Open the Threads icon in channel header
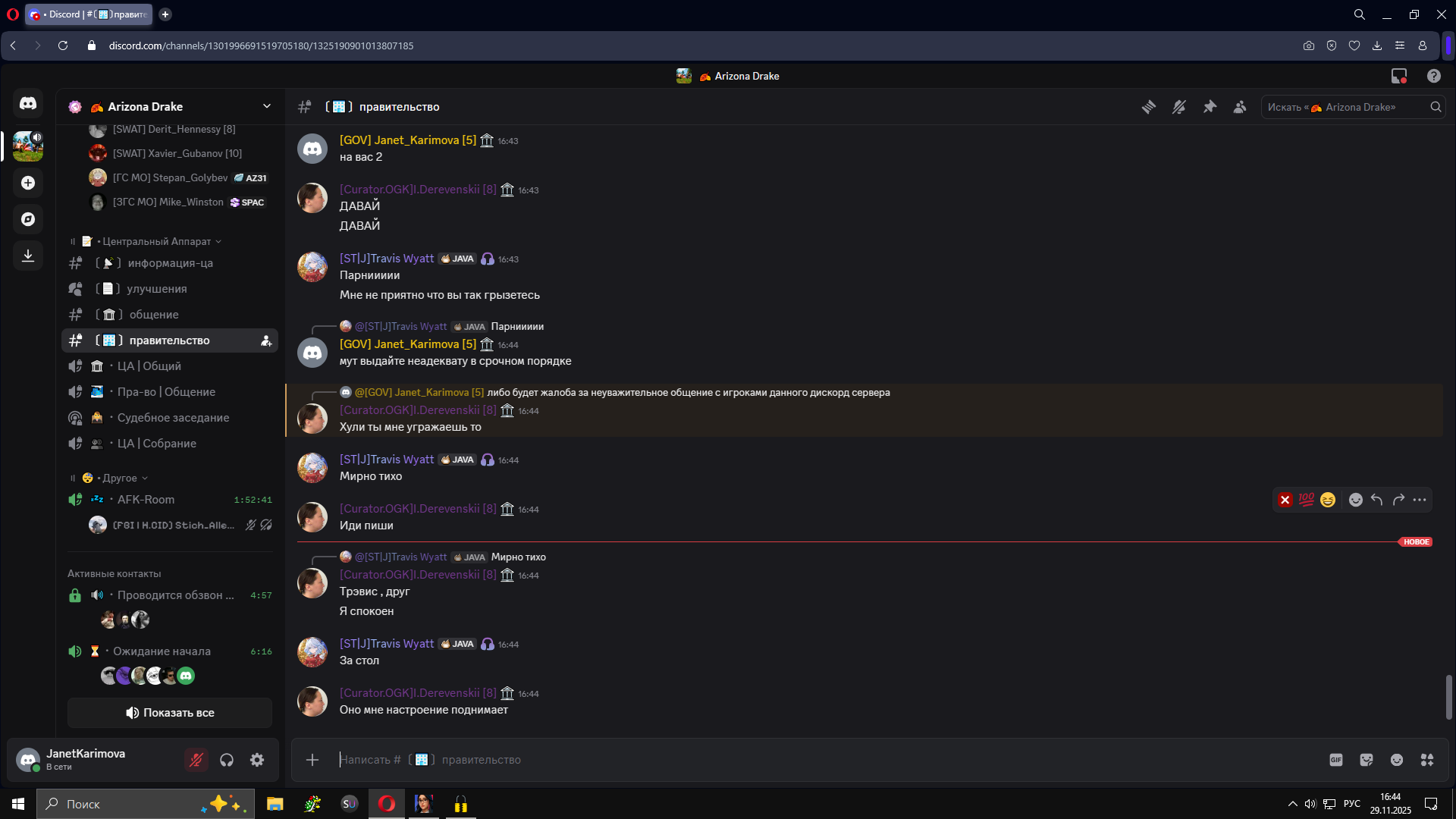 click(x=1149, y=107)
